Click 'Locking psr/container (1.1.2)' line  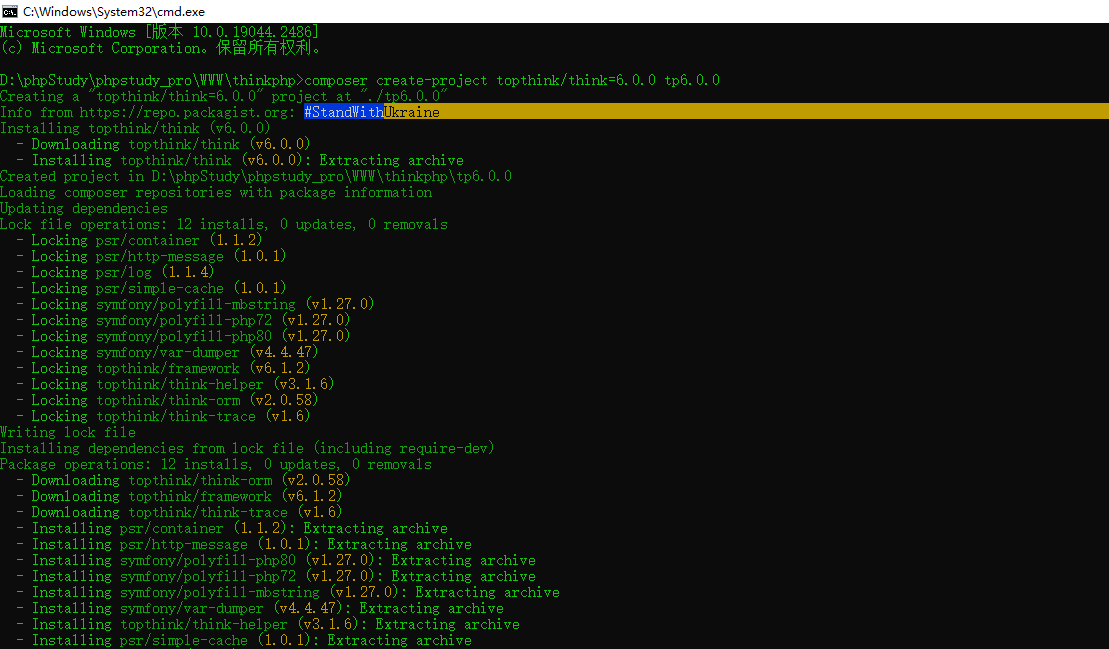point(139,240)
